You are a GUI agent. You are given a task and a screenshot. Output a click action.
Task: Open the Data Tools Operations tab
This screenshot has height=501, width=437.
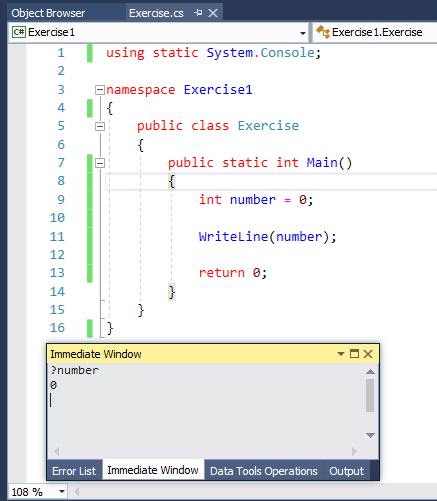264,471
